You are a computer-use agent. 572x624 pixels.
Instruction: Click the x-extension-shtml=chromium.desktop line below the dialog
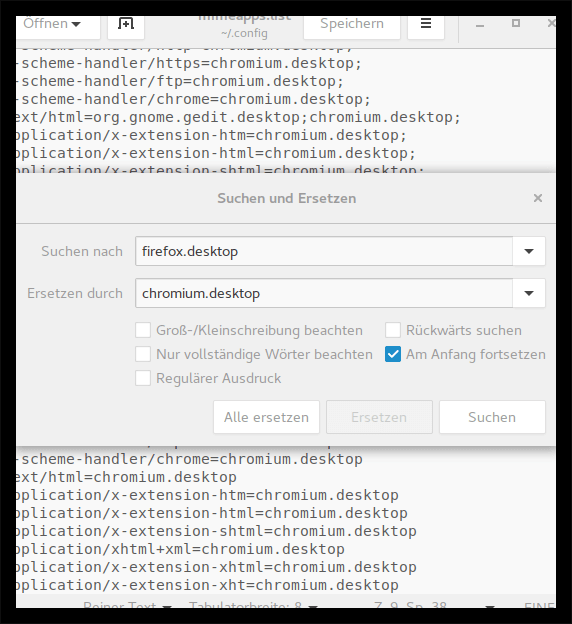[x=217, y=531]
